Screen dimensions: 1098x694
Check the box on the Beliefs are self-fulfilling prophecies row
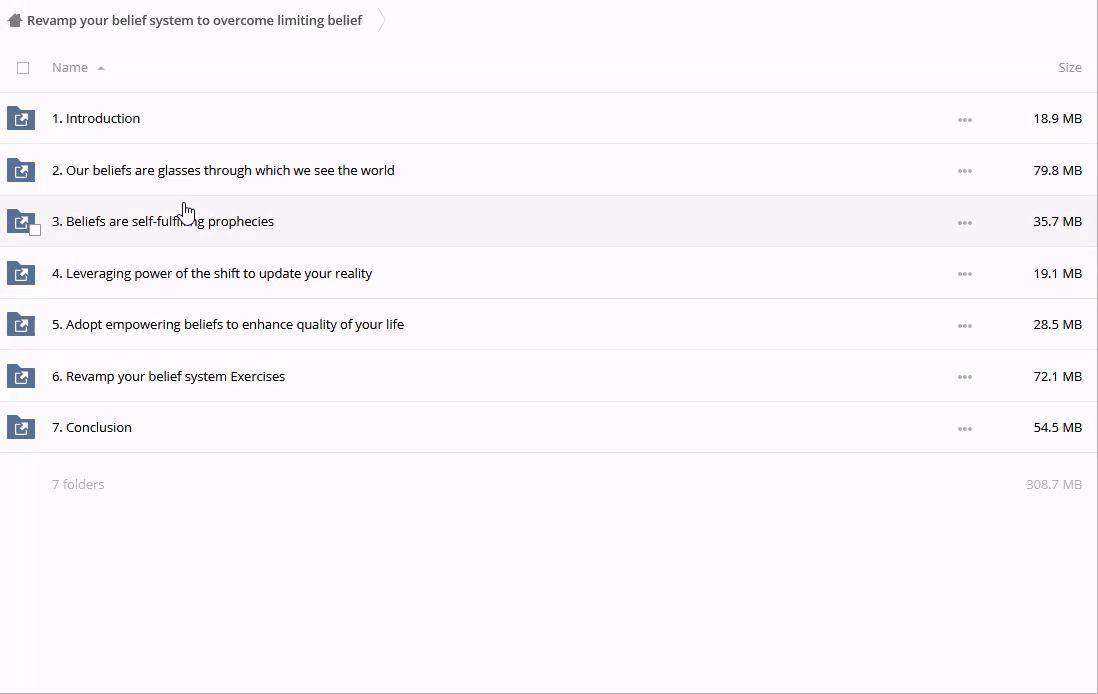point(35,230)
